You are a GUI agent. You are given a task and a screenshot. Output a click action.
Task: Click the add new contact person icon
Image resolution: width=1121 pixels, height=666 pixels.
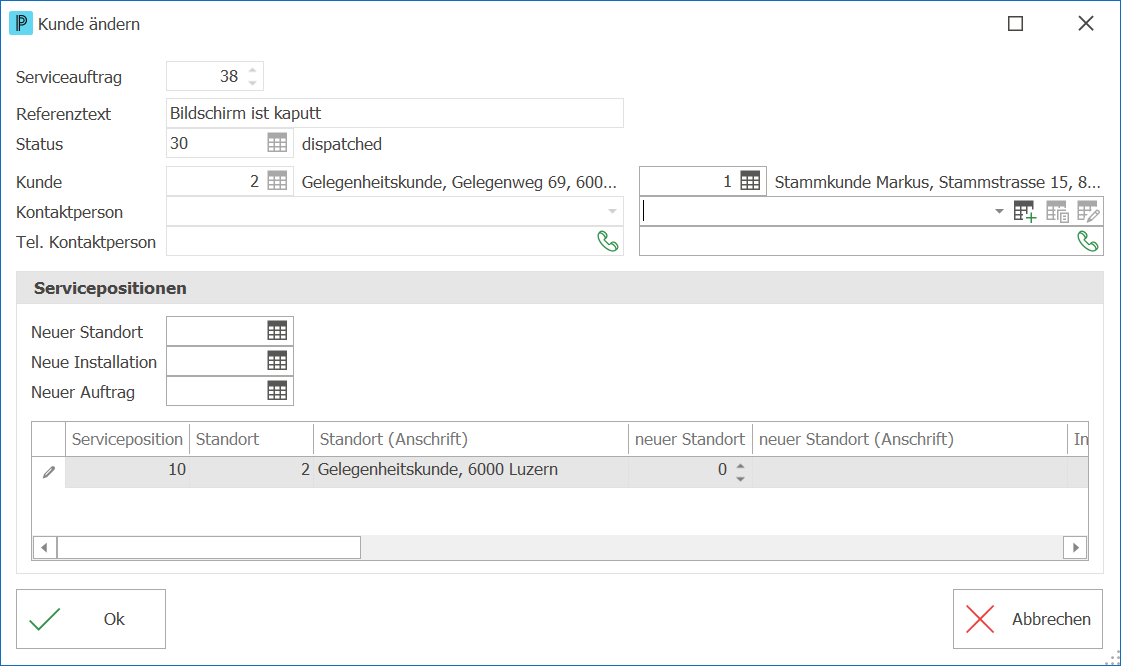pos(1024,212)
